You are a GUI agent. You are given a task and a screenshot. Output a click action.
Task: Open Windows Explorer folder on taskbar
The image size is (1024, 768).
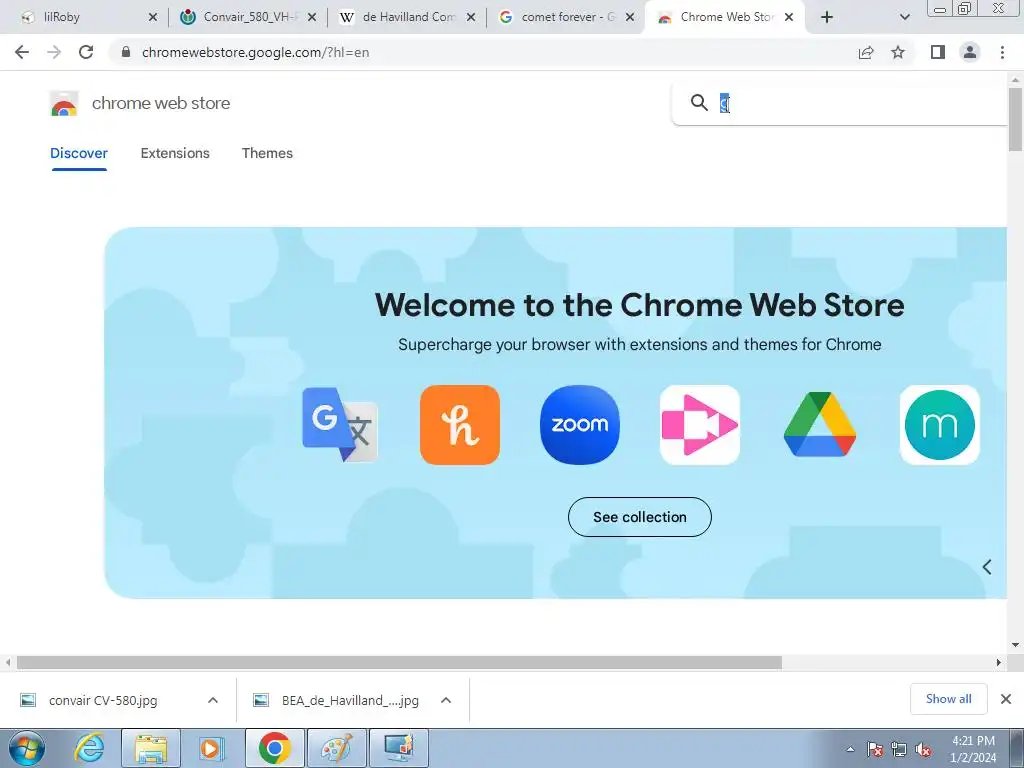tap(150, 748)
